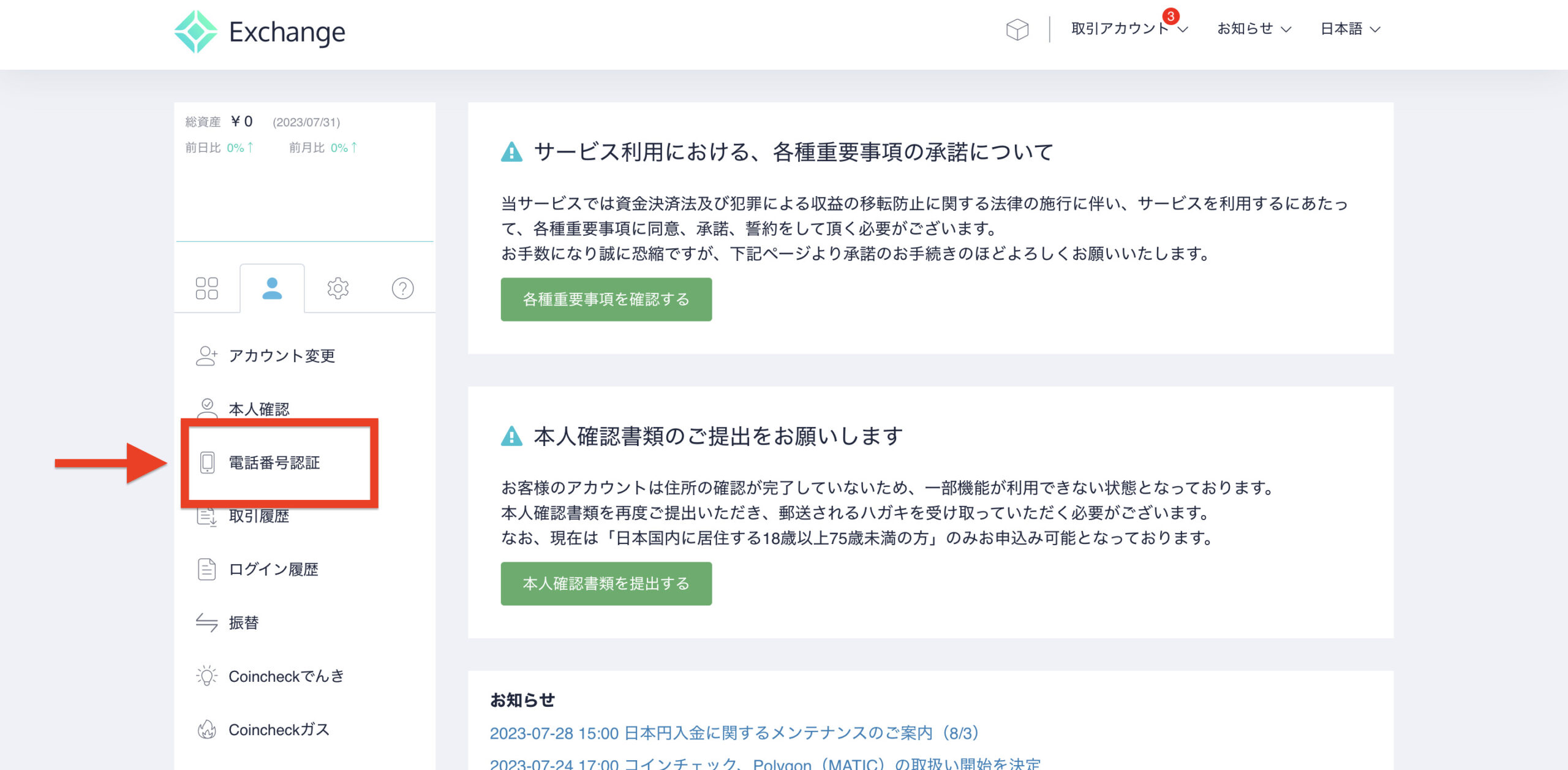
Task: Click the transfer arrows icon beside 振替
Action: [x=206, y=623]
